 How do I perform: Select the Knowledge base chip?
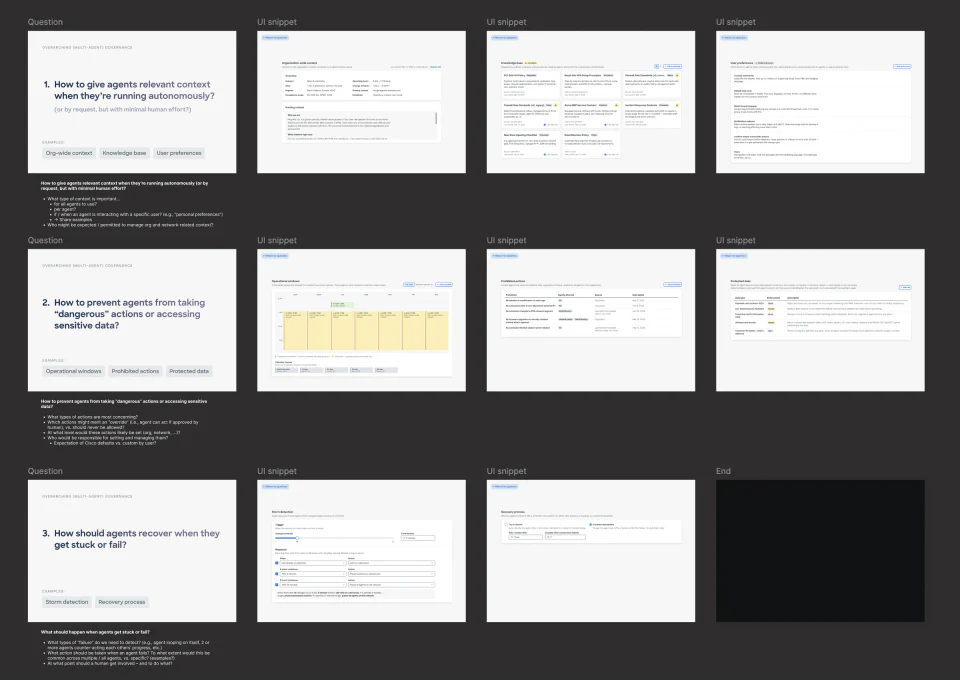pos(124,153)
